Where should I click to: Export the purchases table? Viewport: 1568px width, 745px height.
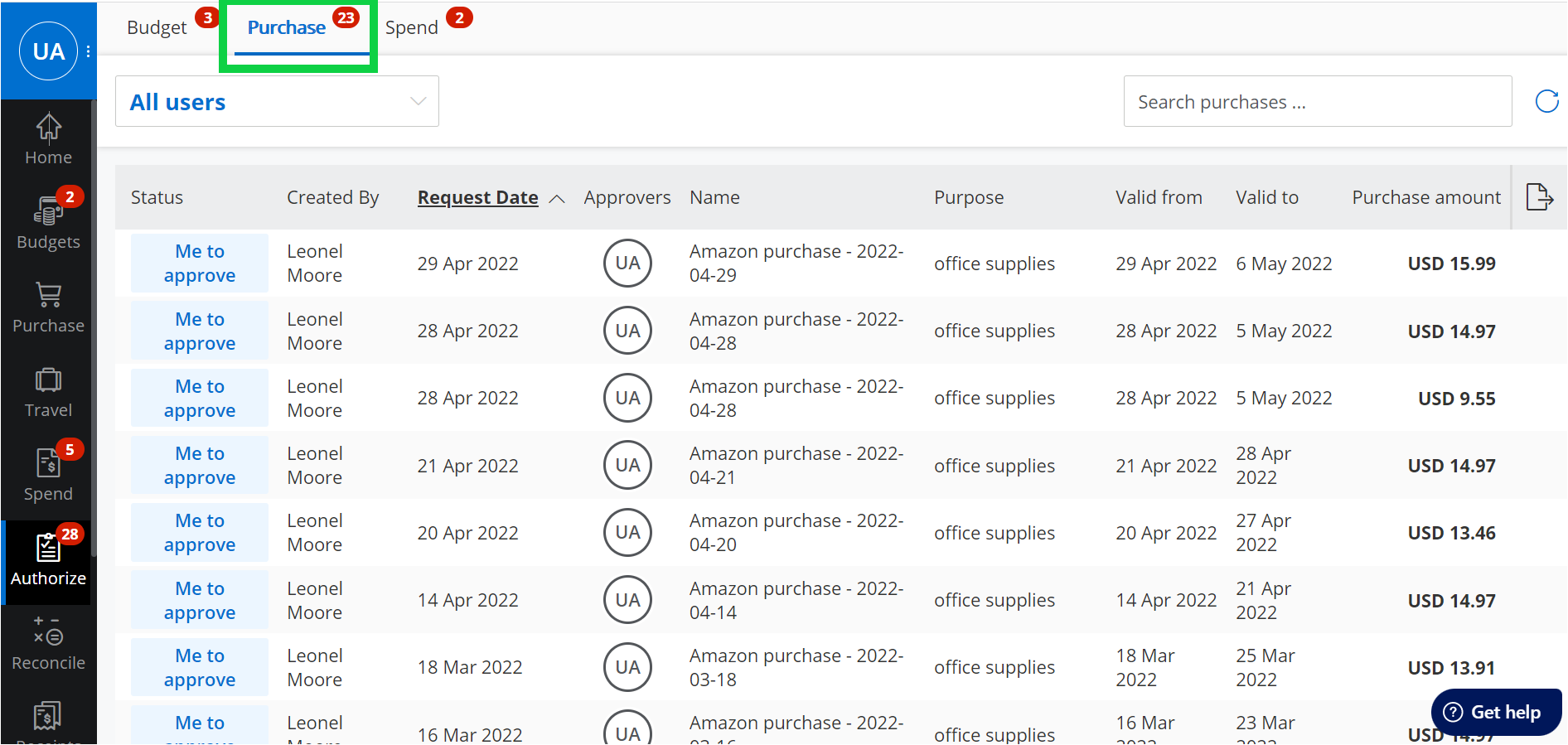click(1539, 197)
